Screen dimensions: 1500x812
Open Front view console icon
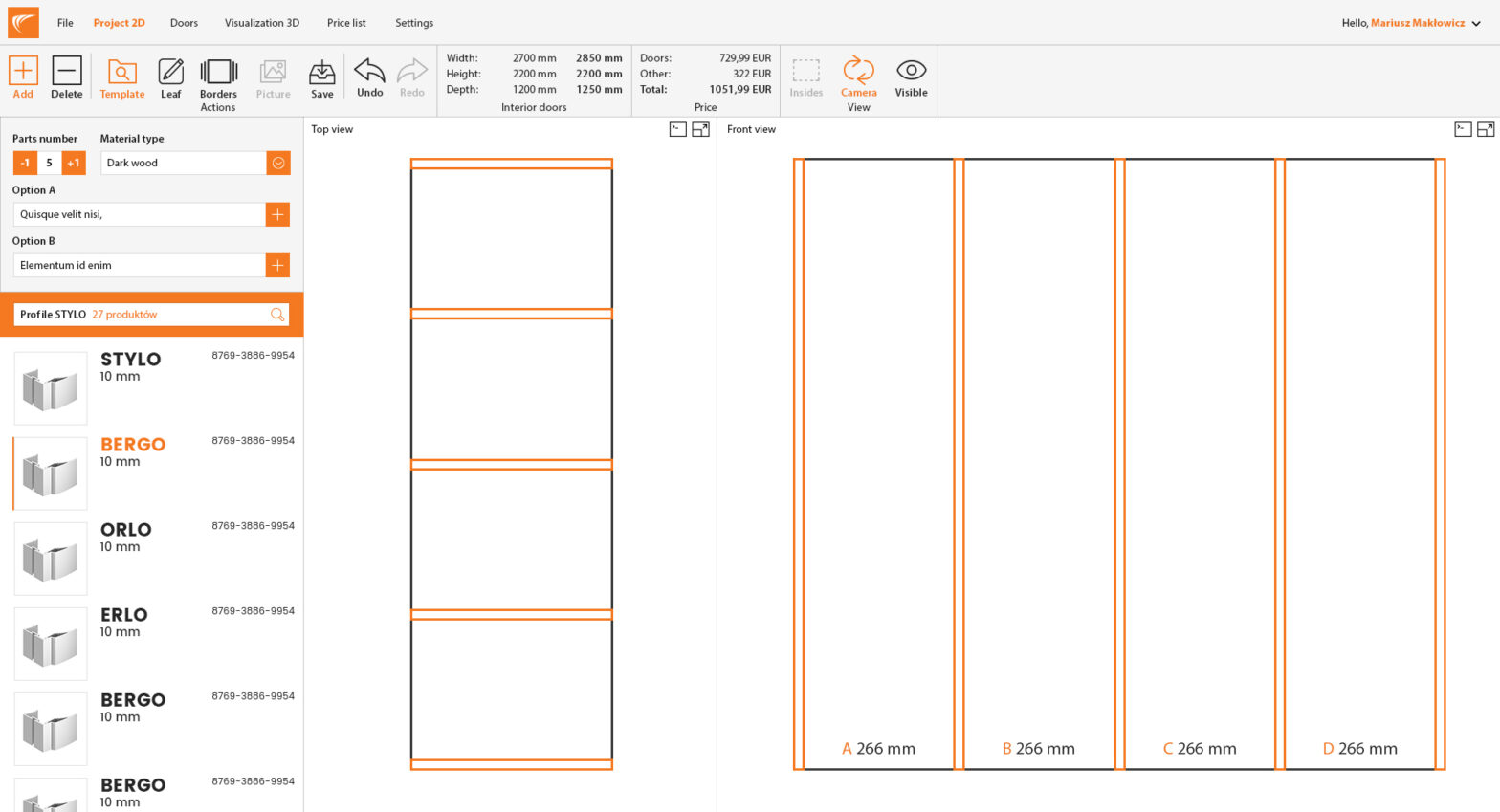[x=1463, y=129]
